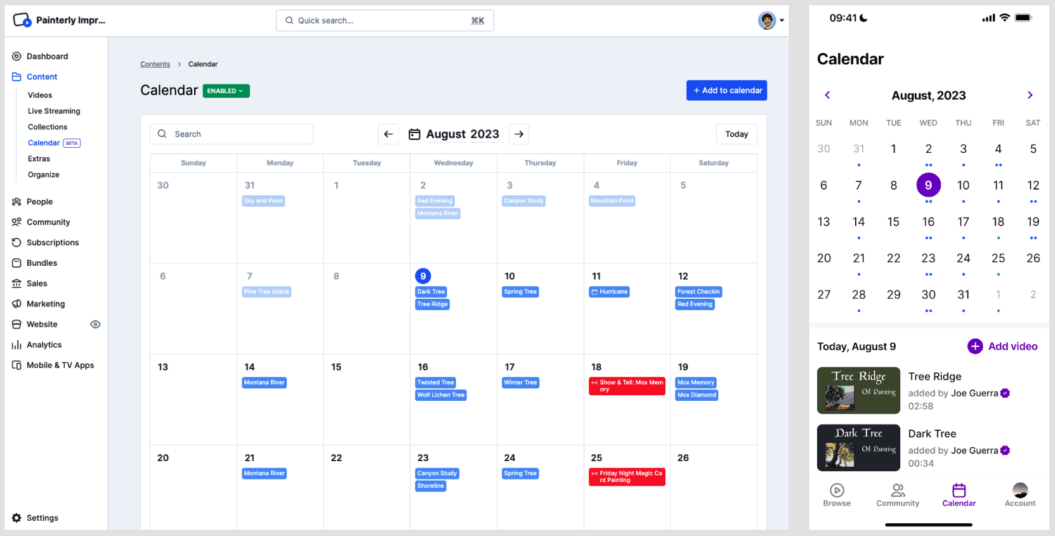Open the Twisted Tree event
Image resolution: width=1055 pixels, height=536 pixels.
[436, 383]
